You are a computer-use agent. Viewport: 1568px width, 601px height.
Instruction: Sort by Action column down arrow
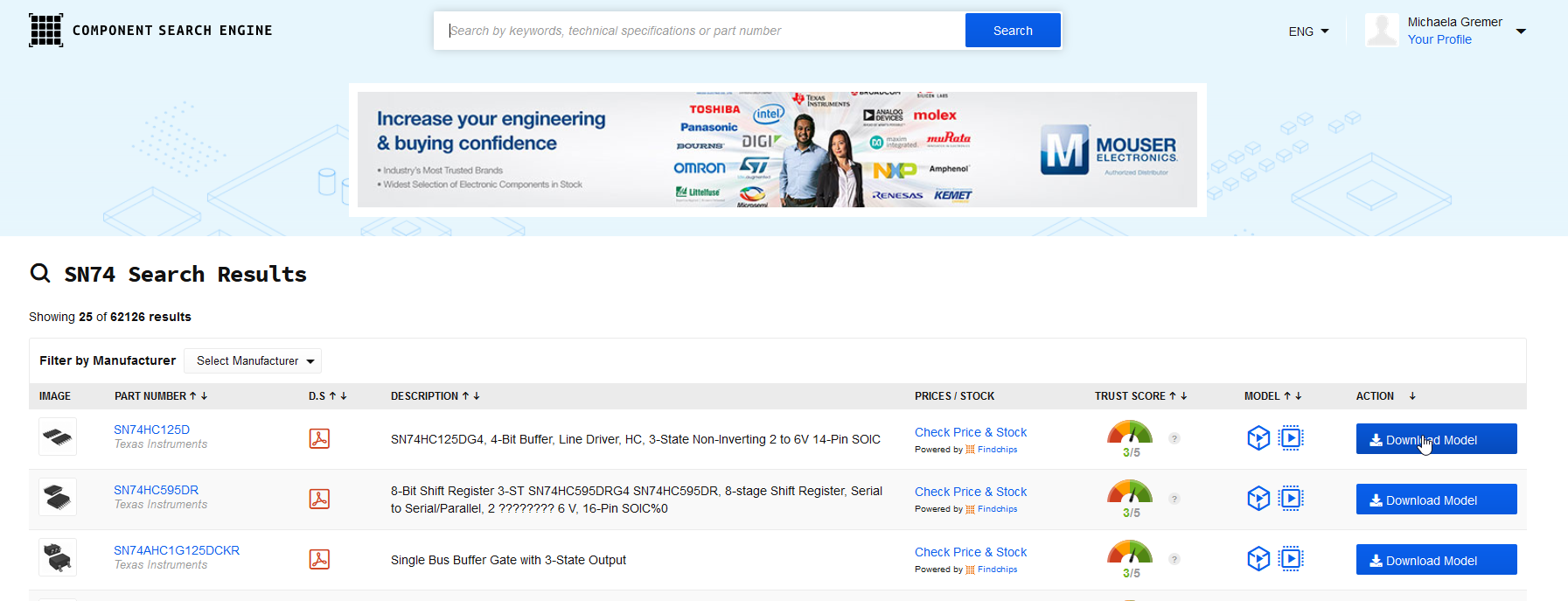[x=1412, y=396]
